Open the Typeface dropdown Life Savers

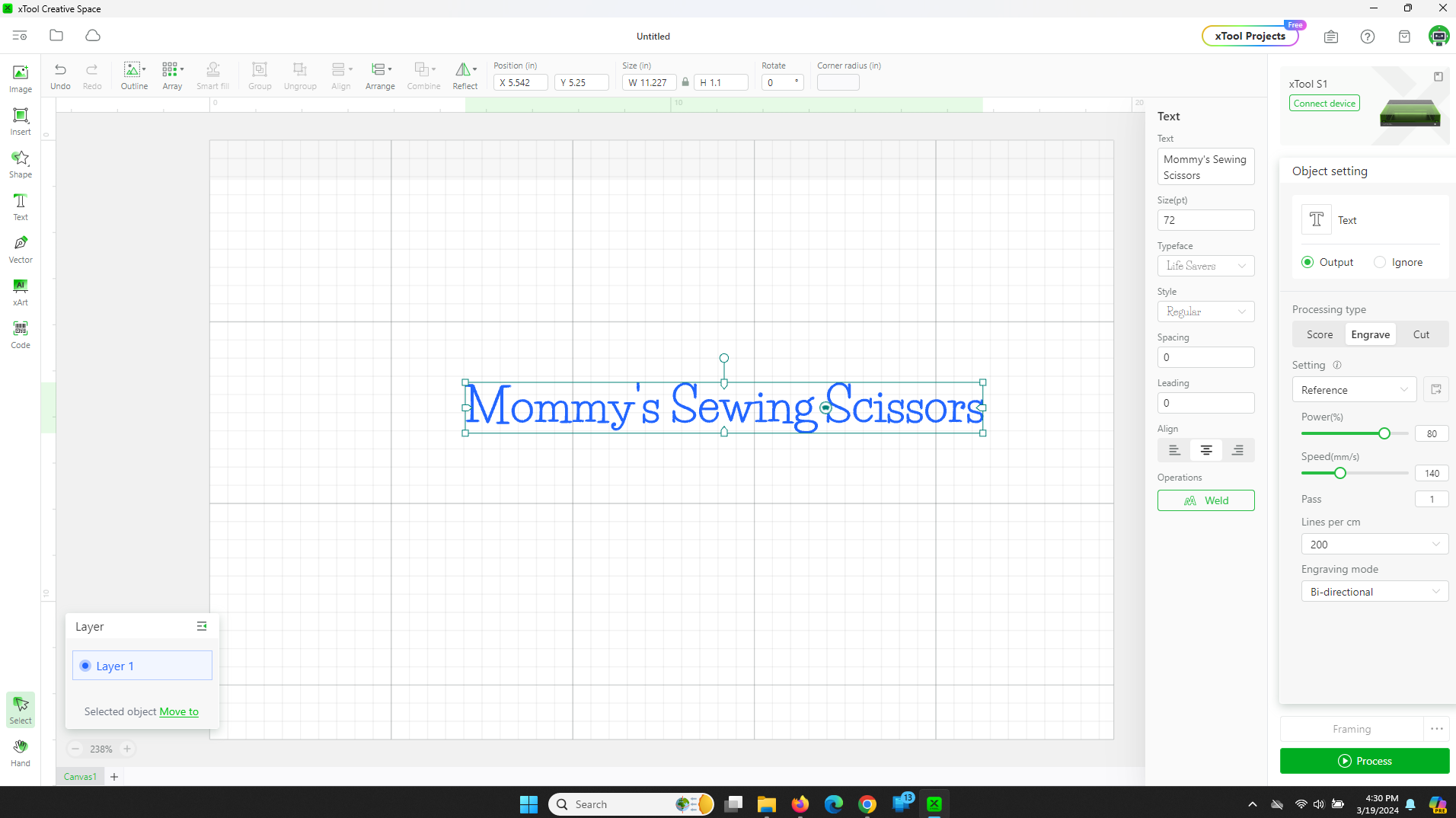1205,266
